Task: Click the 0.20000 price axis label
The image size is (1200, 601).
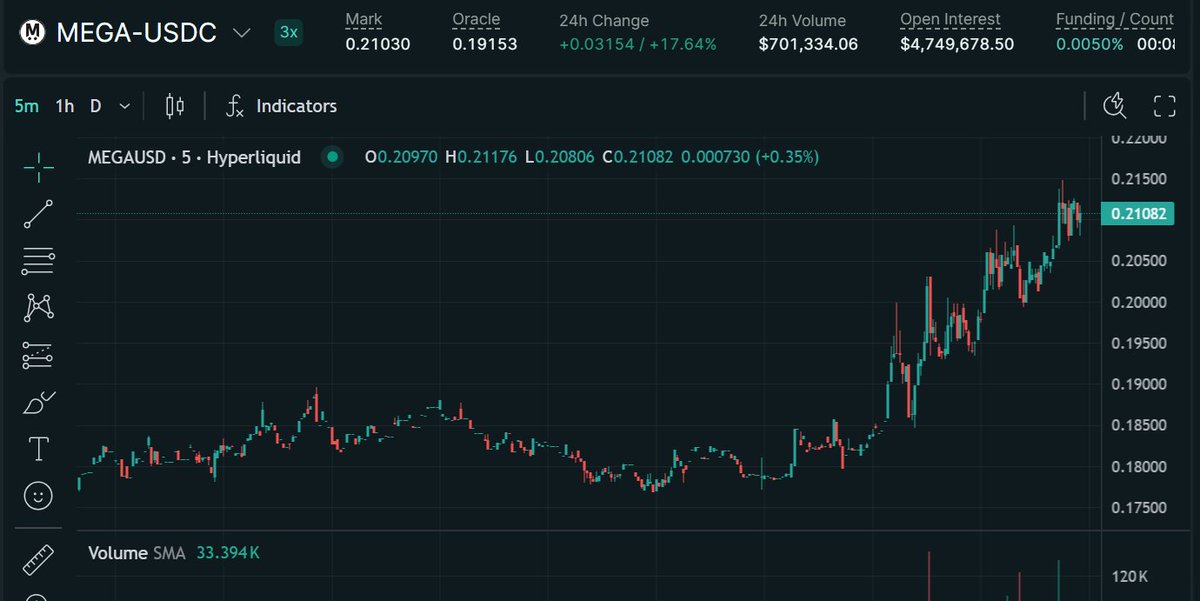Action: click(x=1137, y=302)
